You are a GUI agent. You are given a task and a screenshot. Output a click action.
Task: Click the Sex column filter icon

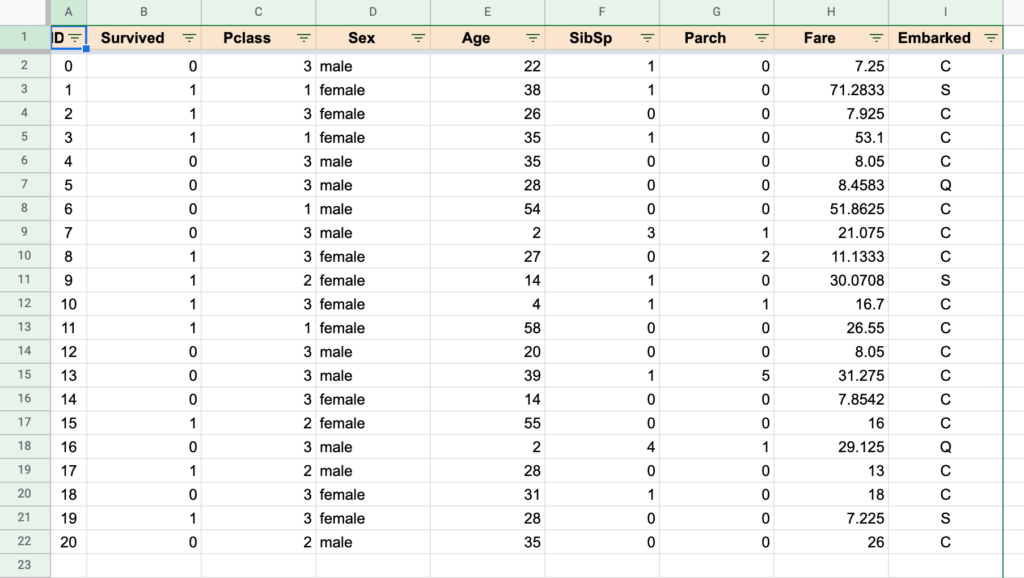tap(419, 38)
